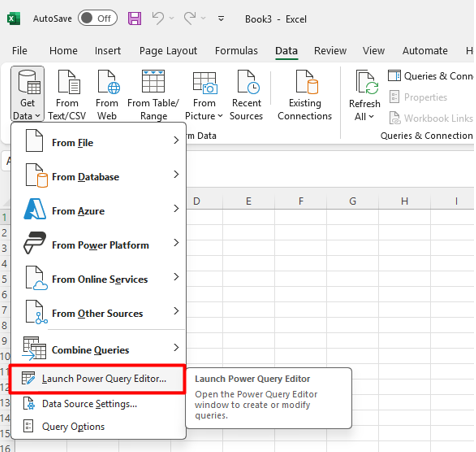Open Query Options
This screenshot has height=452, width=476.
point(99,426)
